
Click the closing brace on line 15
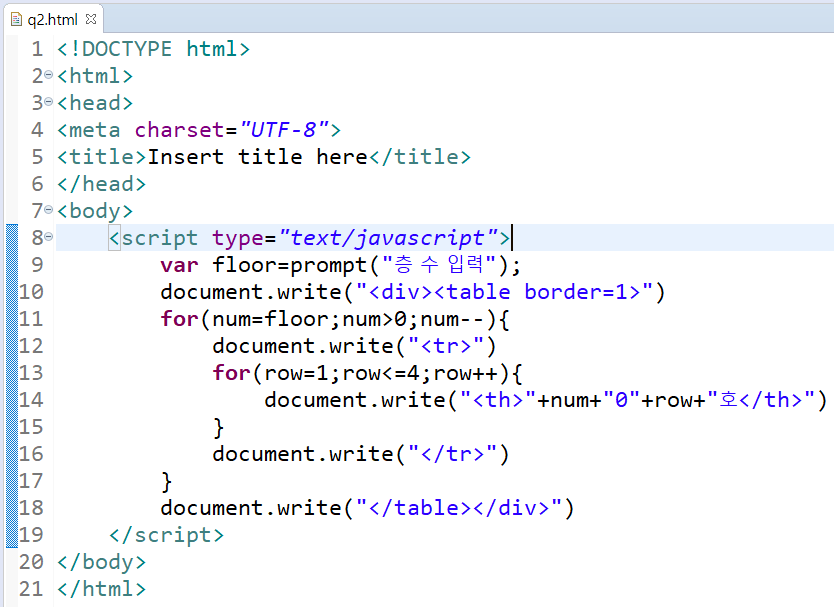click(x=218, y=428)
